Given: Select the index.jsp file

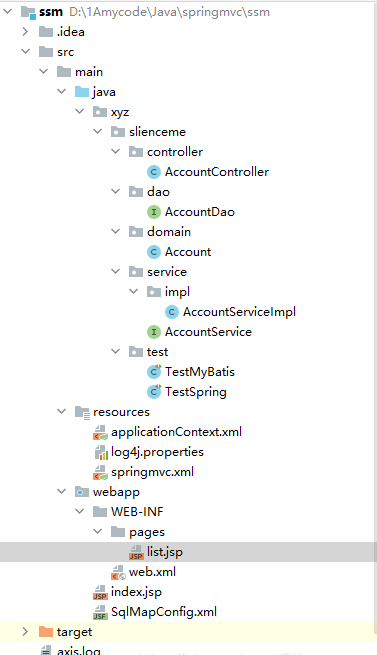Looking at the screenshot, I should pyautogui.click(x=136, y=592).
